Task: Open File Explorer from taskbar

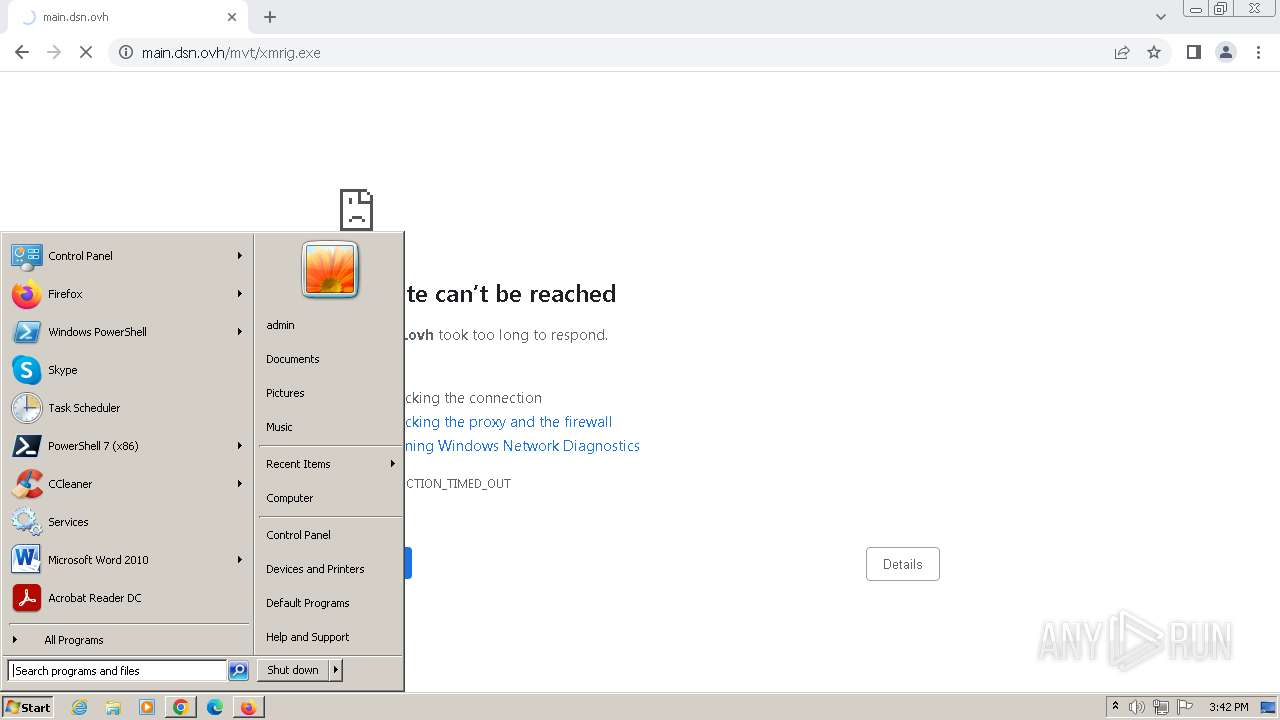Action: coord(113,707)
